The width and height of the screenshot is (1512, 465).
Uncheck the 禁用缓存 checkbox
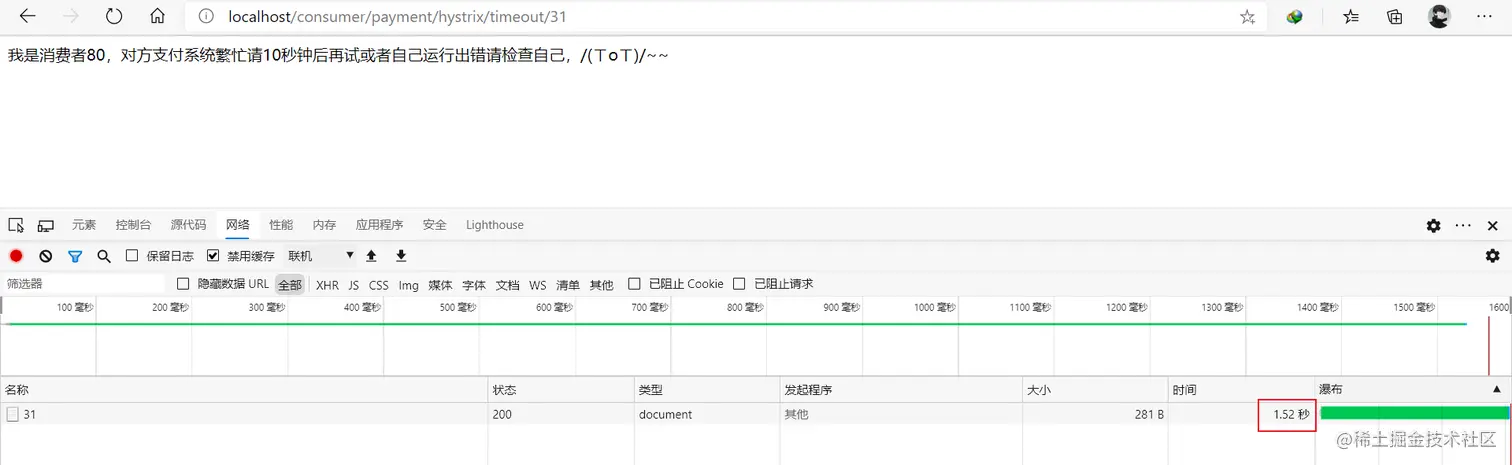tap(213, 256)
